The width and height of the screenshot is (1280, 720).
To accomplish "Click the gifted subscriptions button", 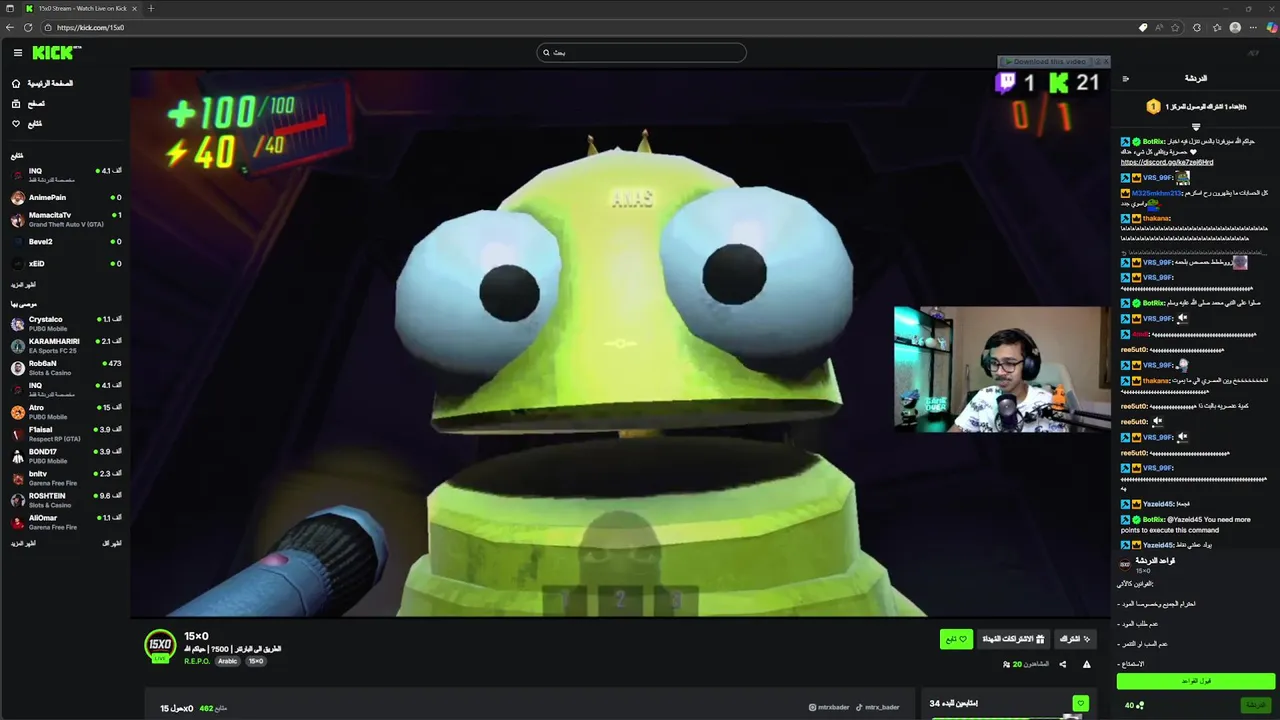I will pos(1013,639).
